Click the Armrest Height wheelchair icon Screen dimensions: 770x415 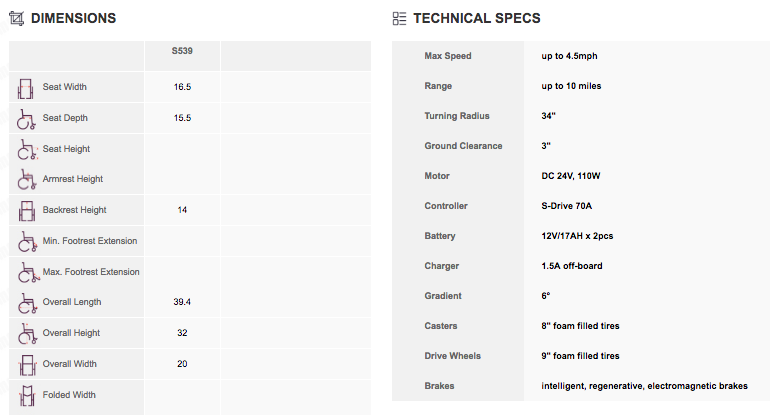click(x=27, y=180)
